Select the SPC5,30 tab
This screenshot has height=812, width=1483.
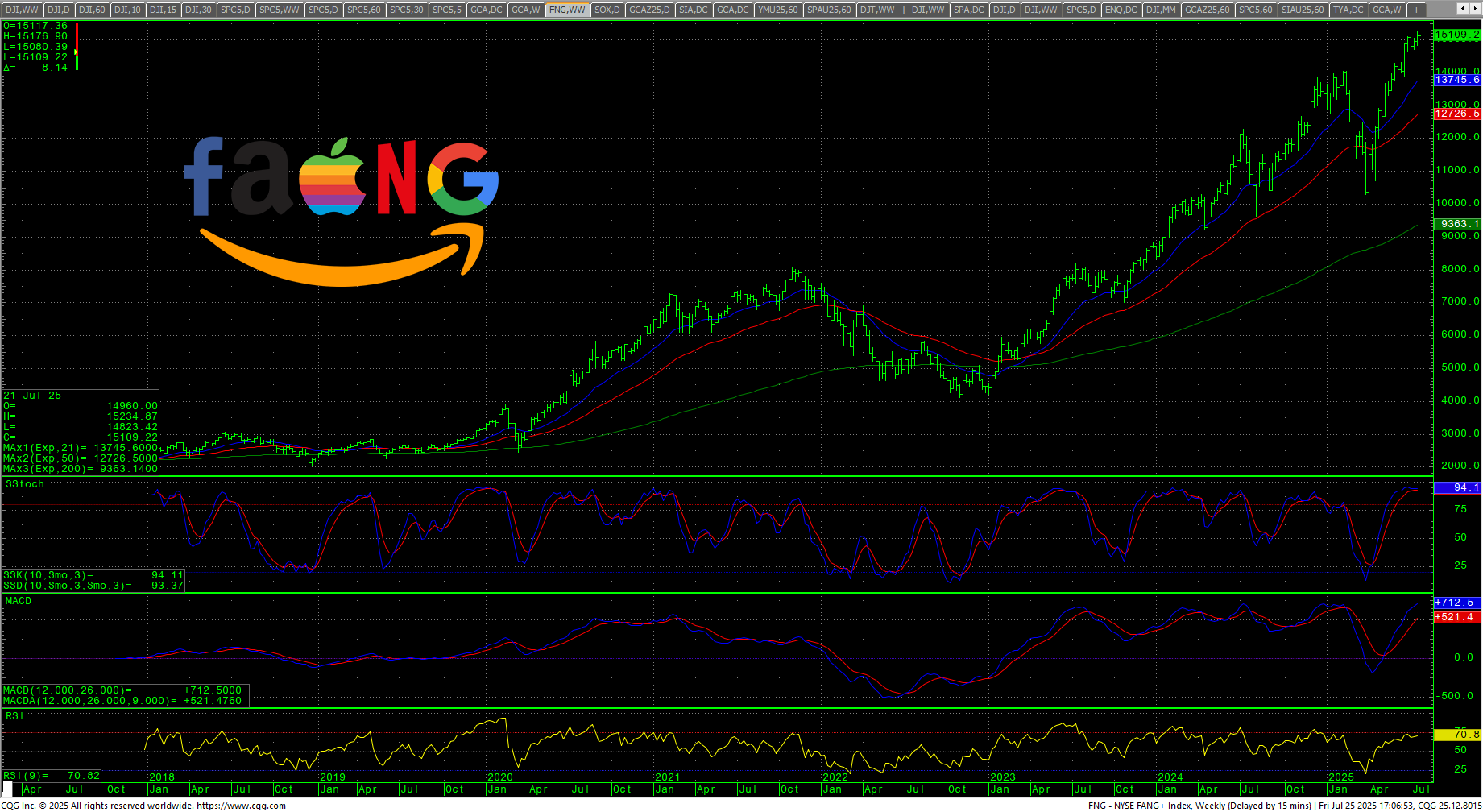pyautogui.click(x=406, y=10)
